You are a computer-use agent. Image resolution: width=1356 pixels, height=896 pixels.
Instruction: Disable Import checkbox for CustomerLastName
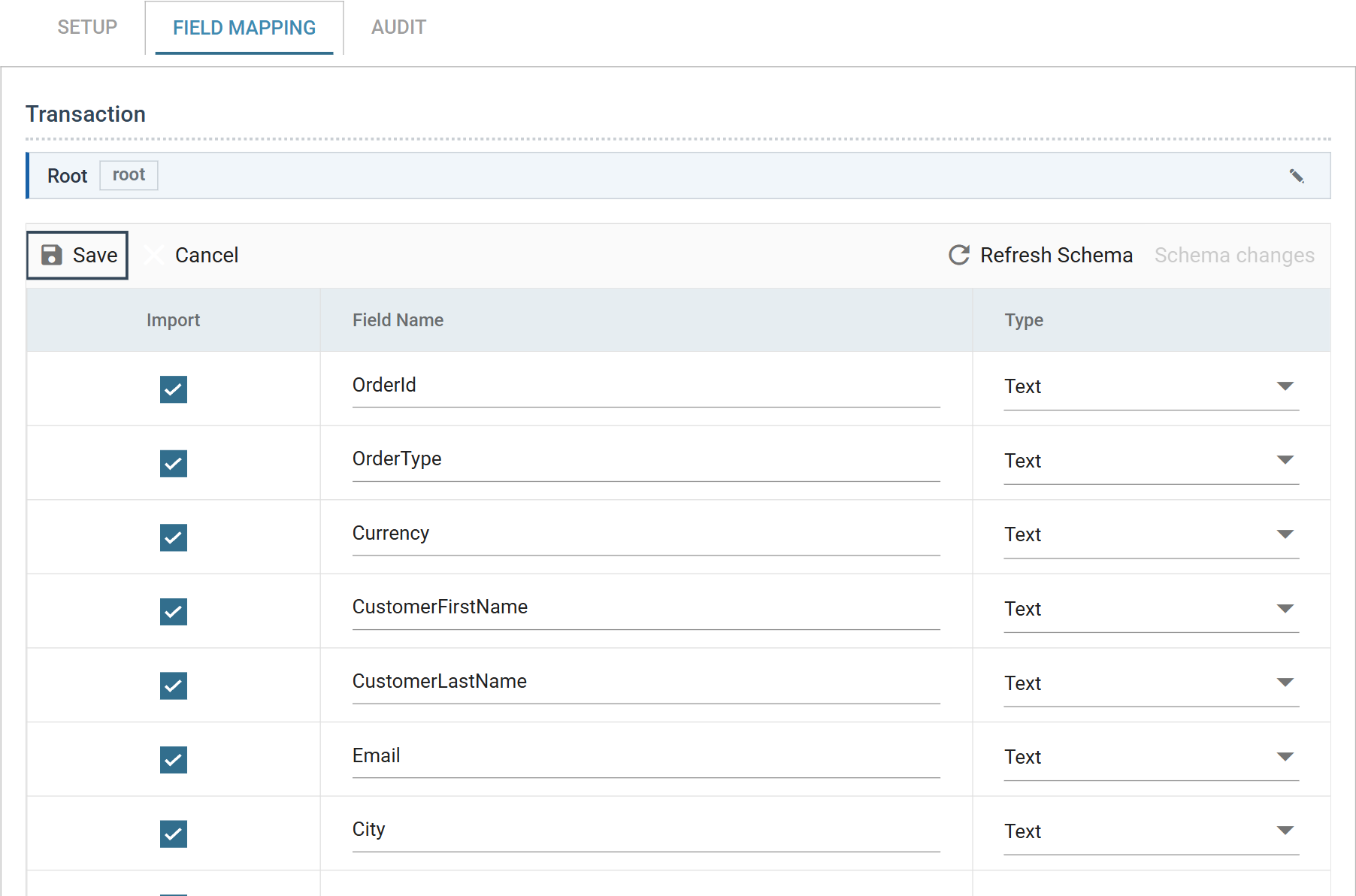[174, 686]
